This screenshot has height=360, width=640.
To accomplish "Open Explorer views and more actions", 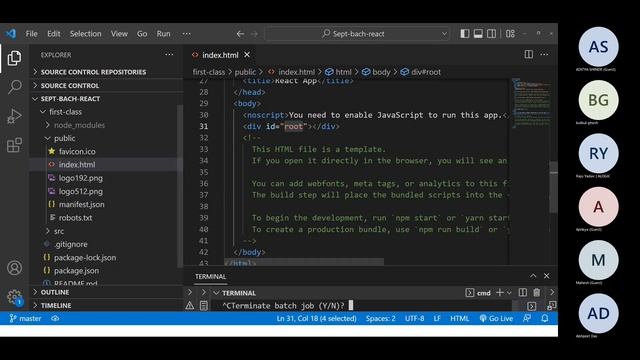I will click(169, 55).
